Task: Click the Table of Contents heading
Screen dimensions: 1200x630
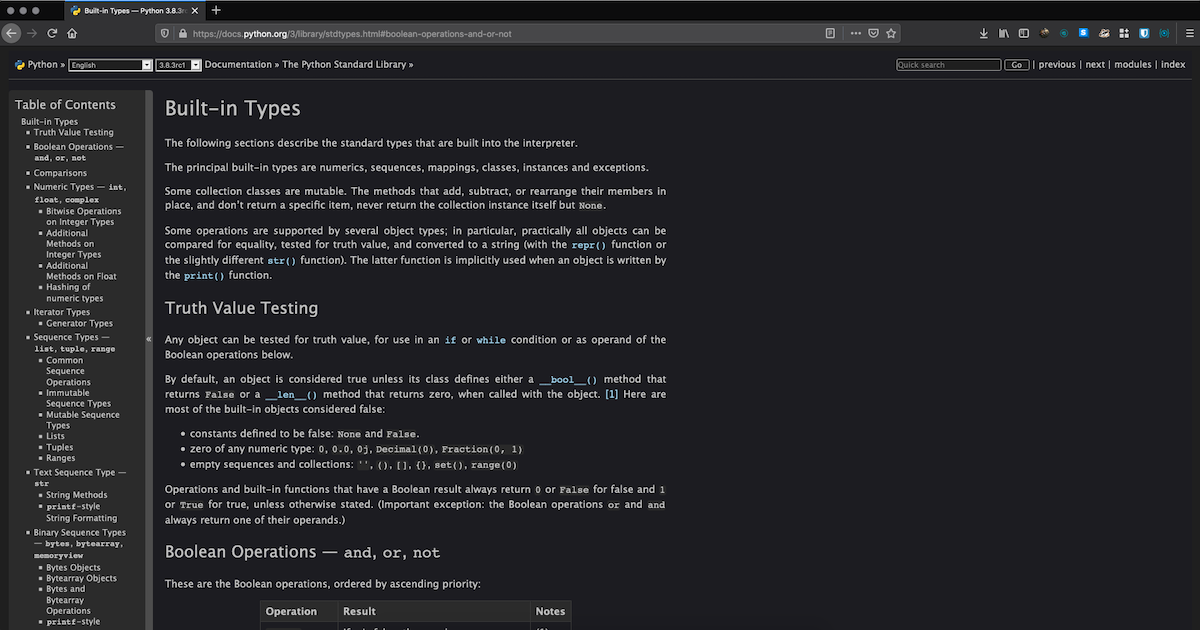Action: (x=65, y=104)
